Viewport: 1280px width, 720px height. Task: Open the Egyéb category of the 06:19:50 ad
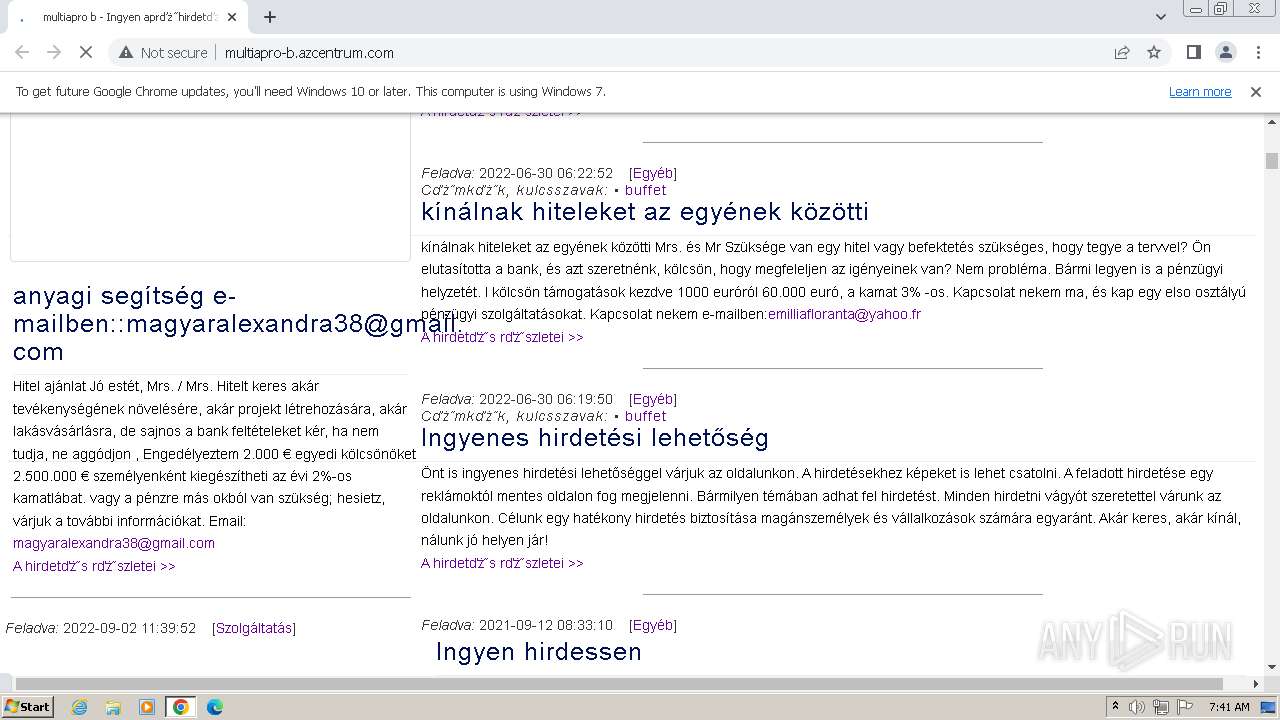point(653,399)
